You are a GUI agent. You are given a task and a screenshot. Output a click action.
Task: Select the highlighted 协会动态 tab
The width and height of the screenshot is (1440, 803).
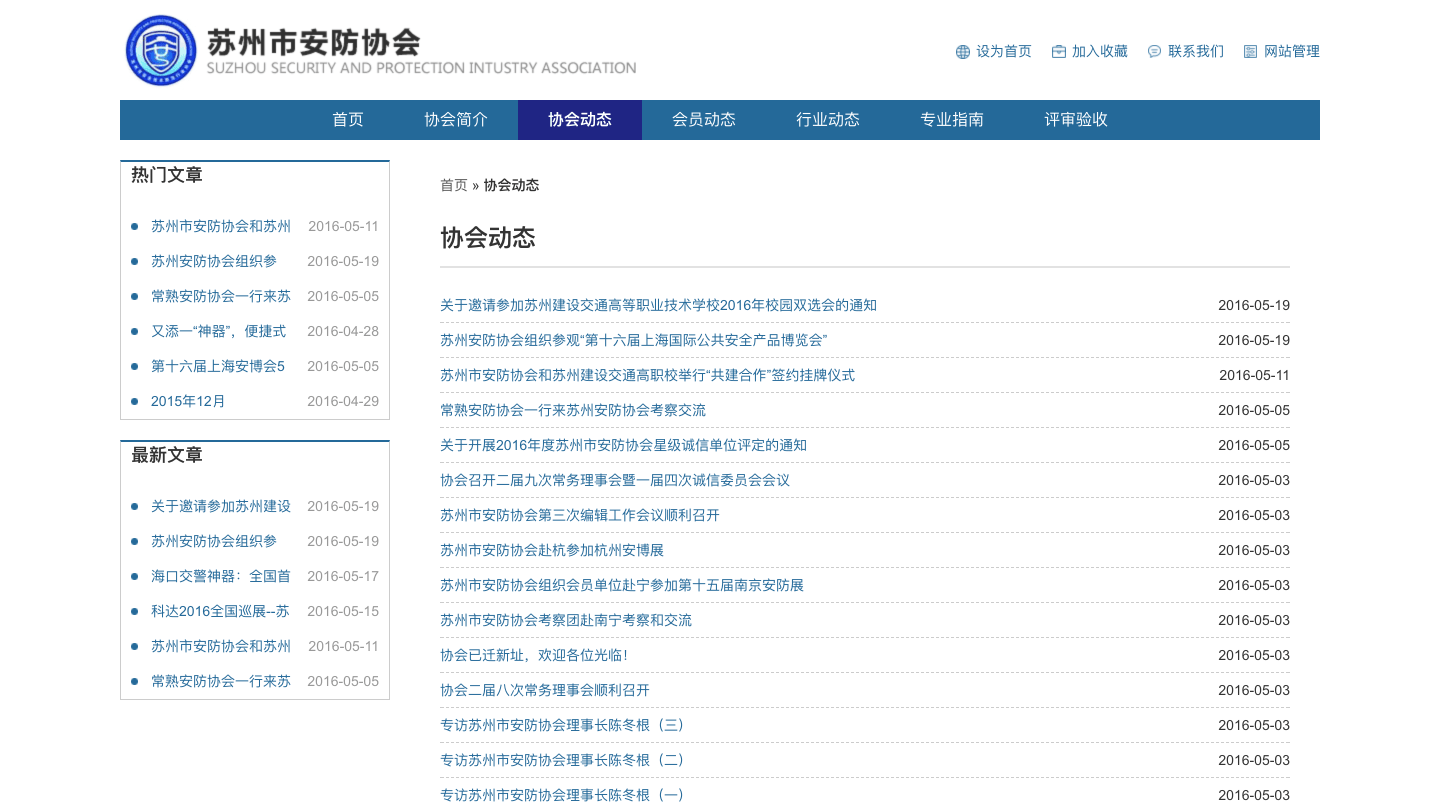point(580,120)
